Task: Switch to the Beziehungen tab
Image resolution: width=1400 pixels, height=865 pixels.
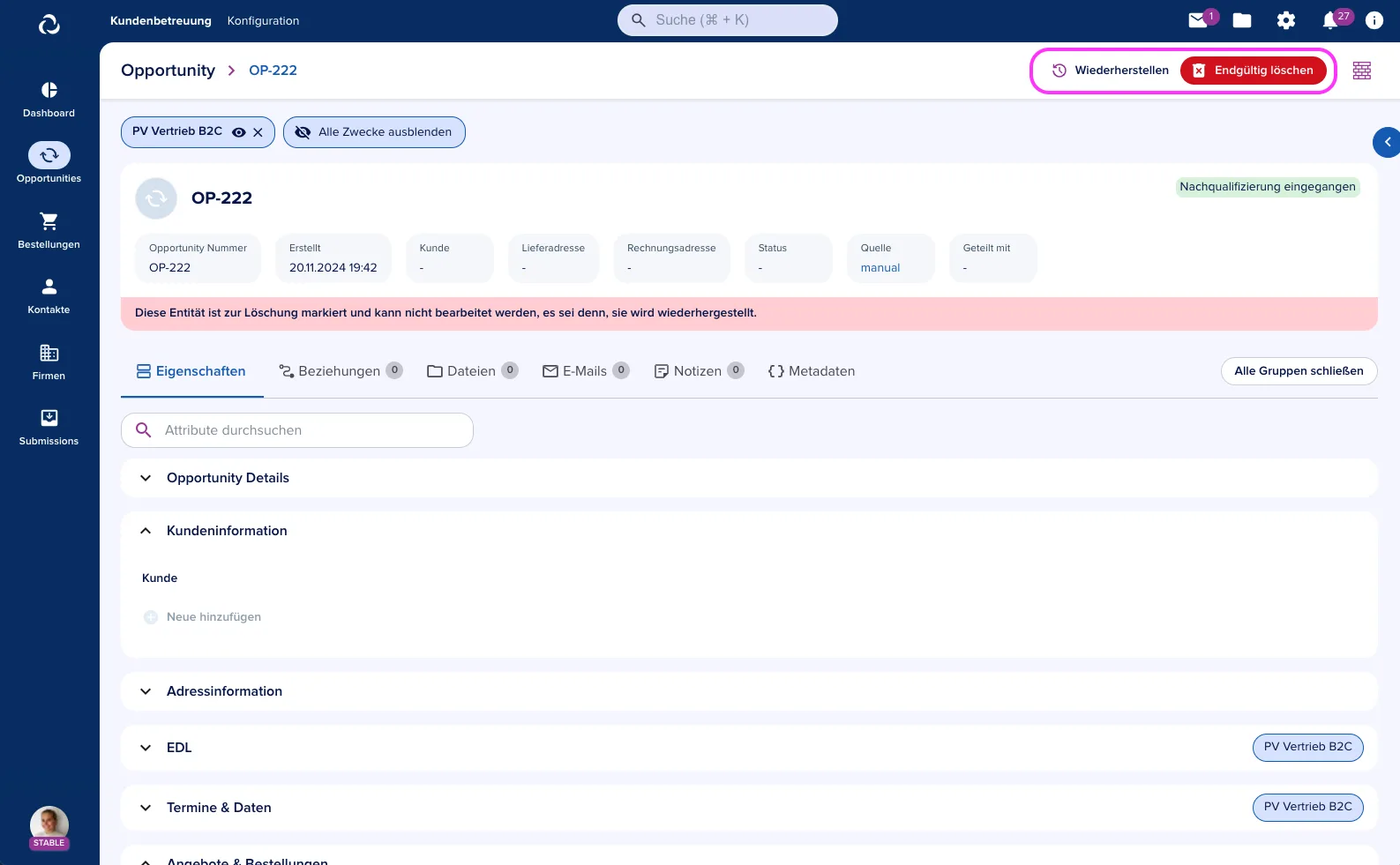Action: pyautogui.click(x=341, y=371)
